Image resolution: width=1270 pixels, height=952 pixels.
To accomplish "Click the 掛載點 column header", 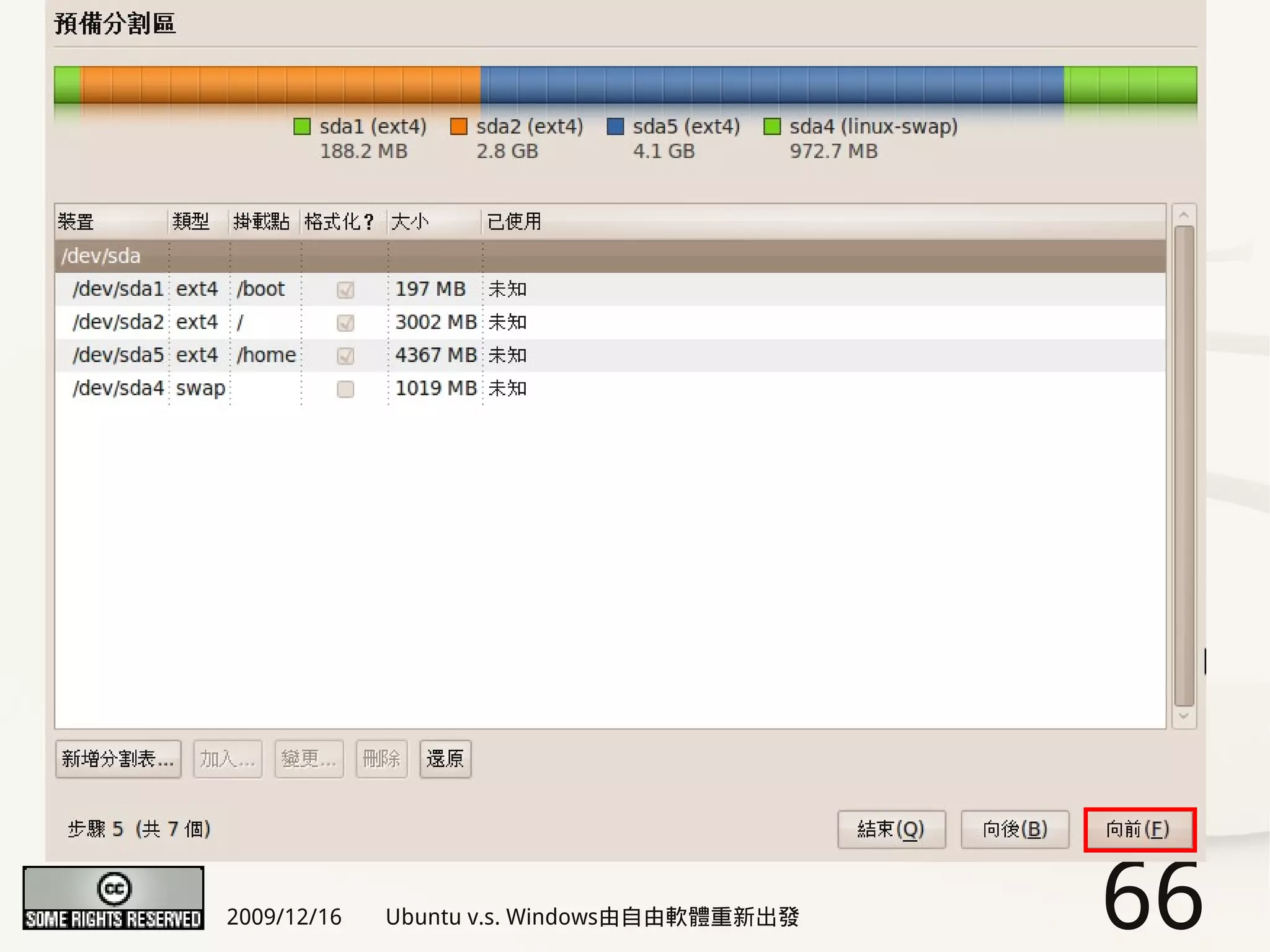I will [265, 221].
